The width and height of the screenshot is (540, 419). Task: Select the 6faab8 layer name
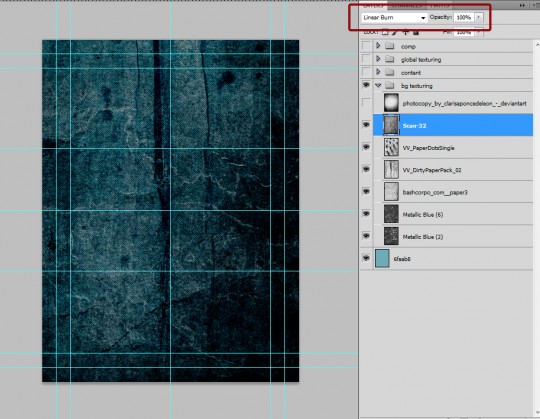pyautogui.click(x=402, y=259)
